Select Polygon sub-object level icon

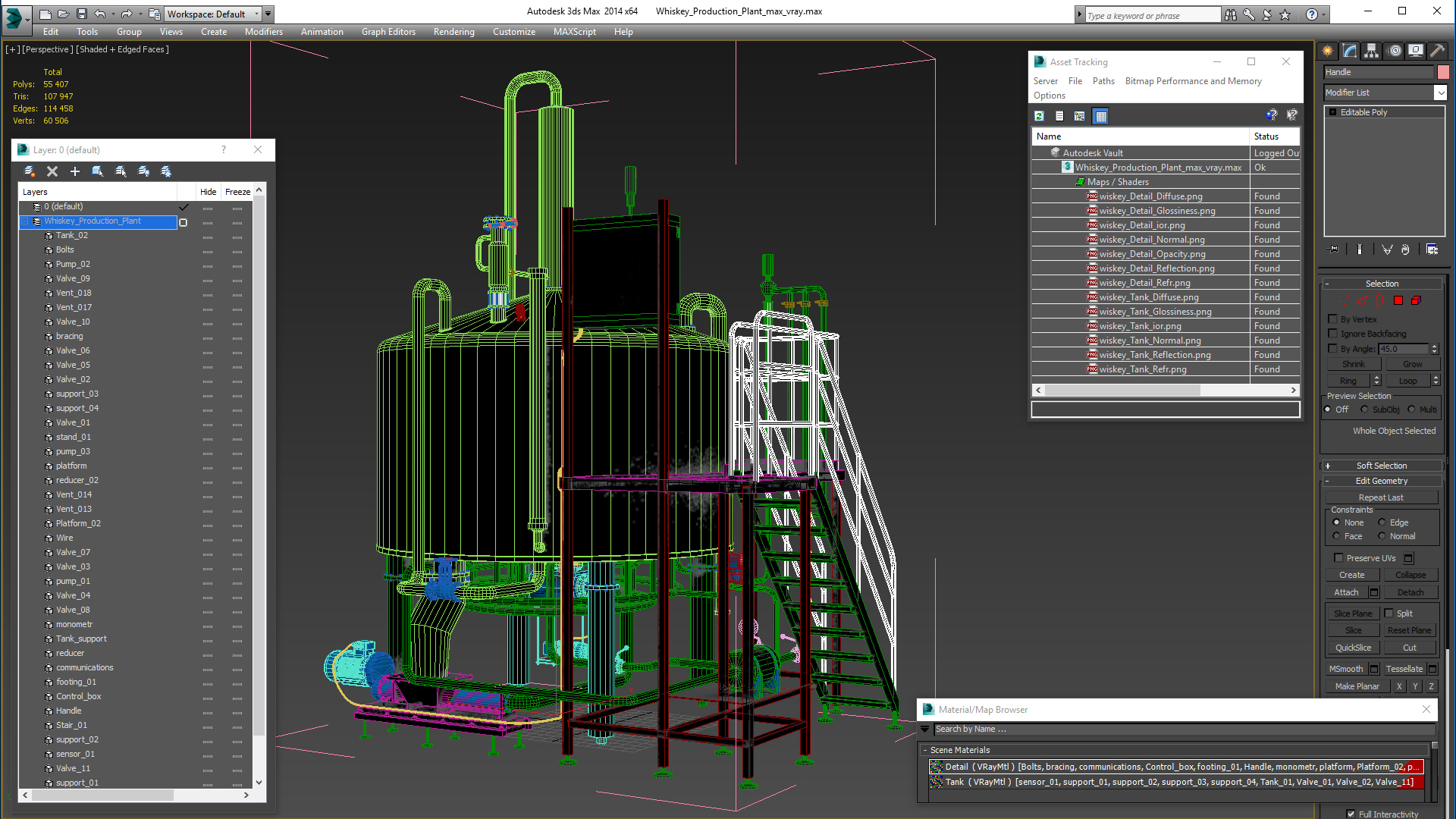coord(1398,301)
